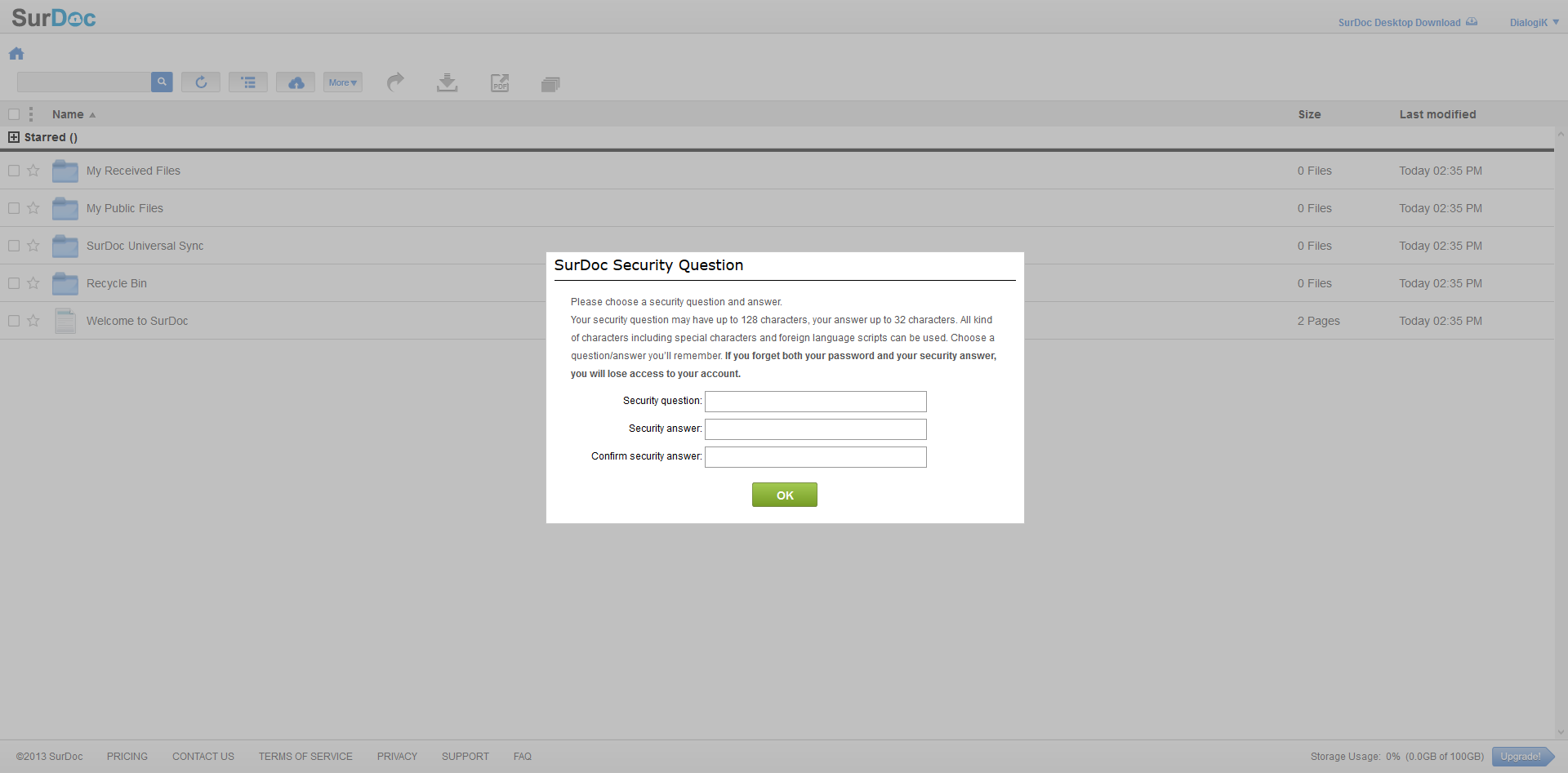Screen dimensions: 1568x773
Task: Open Welcome to SurDoc document icon
Action: [x=65, y=321]
